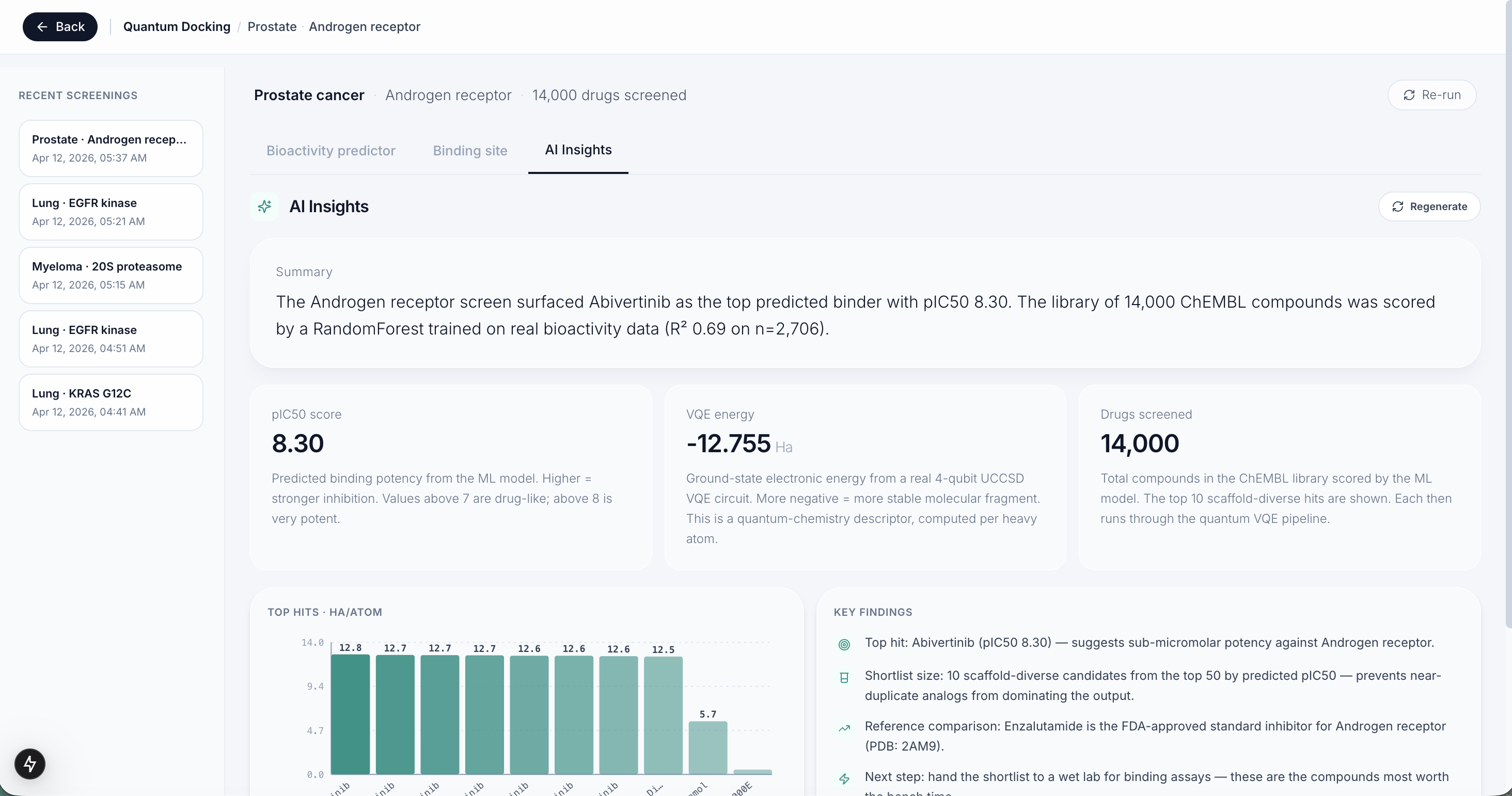Click the 5.7 bar in the chart
Image resolution: width=1512 pixels, height=796 pixels.
pyautogui.click(x=707, y=747)
